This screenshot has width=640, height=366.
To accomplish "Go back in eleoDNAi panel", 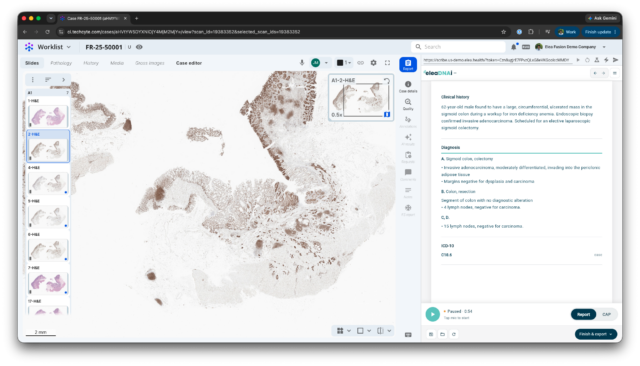I will coord(595,73).
